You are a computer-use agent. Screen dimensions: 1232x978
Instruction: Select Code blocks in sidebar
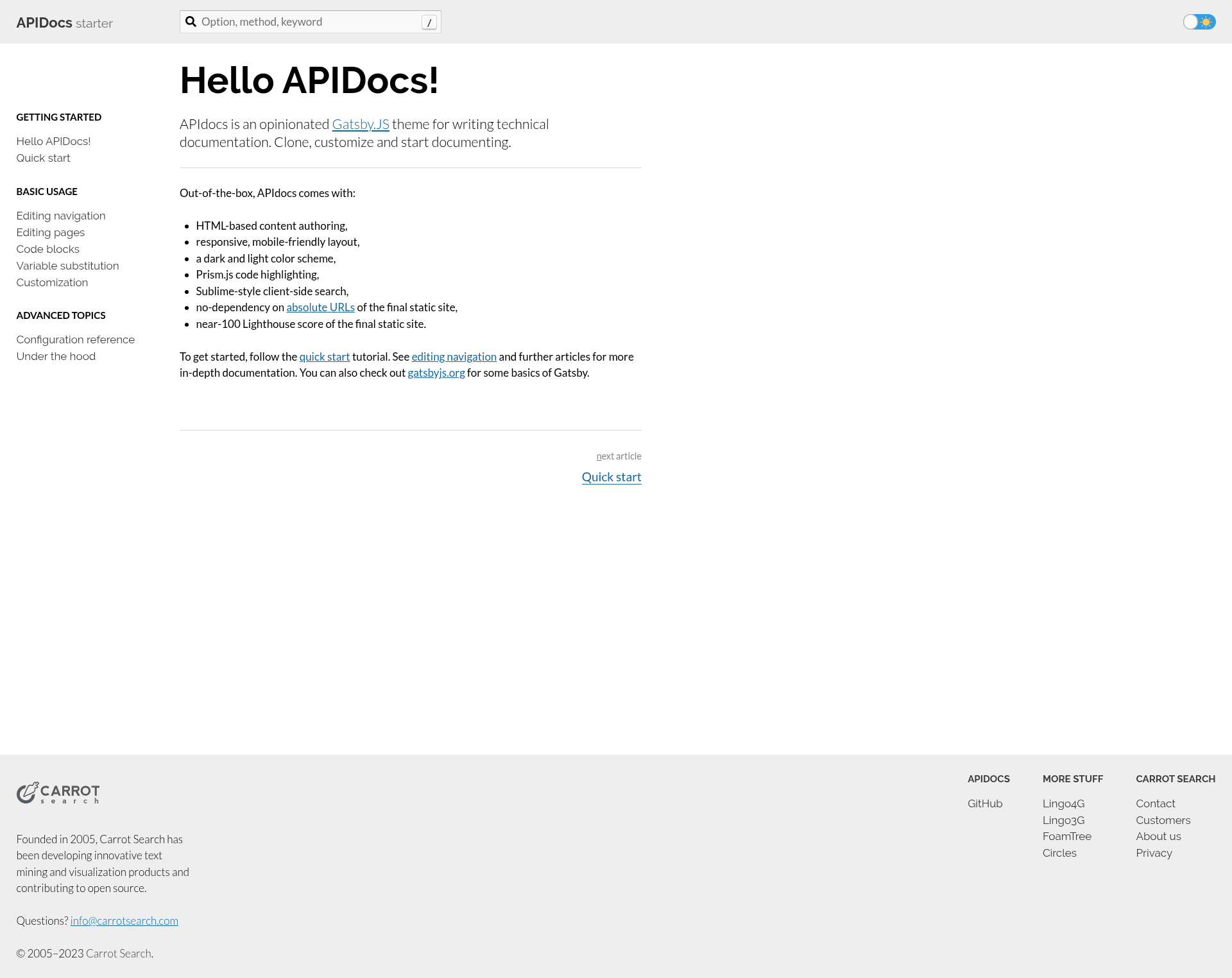pyautogui.click(x=48, y=249)
